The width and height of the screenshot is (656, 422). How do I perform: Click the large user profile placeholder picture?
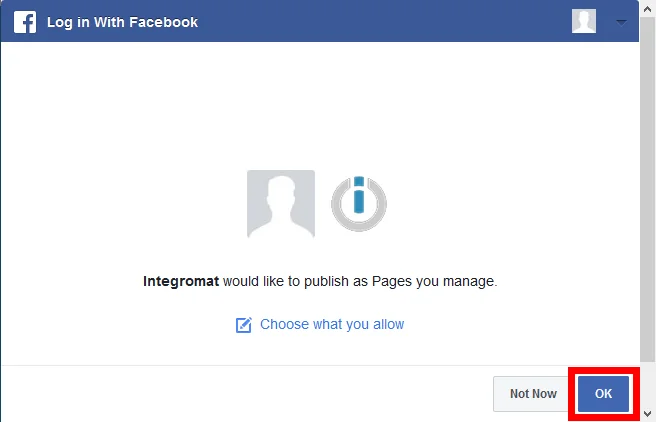click(281, 204)
